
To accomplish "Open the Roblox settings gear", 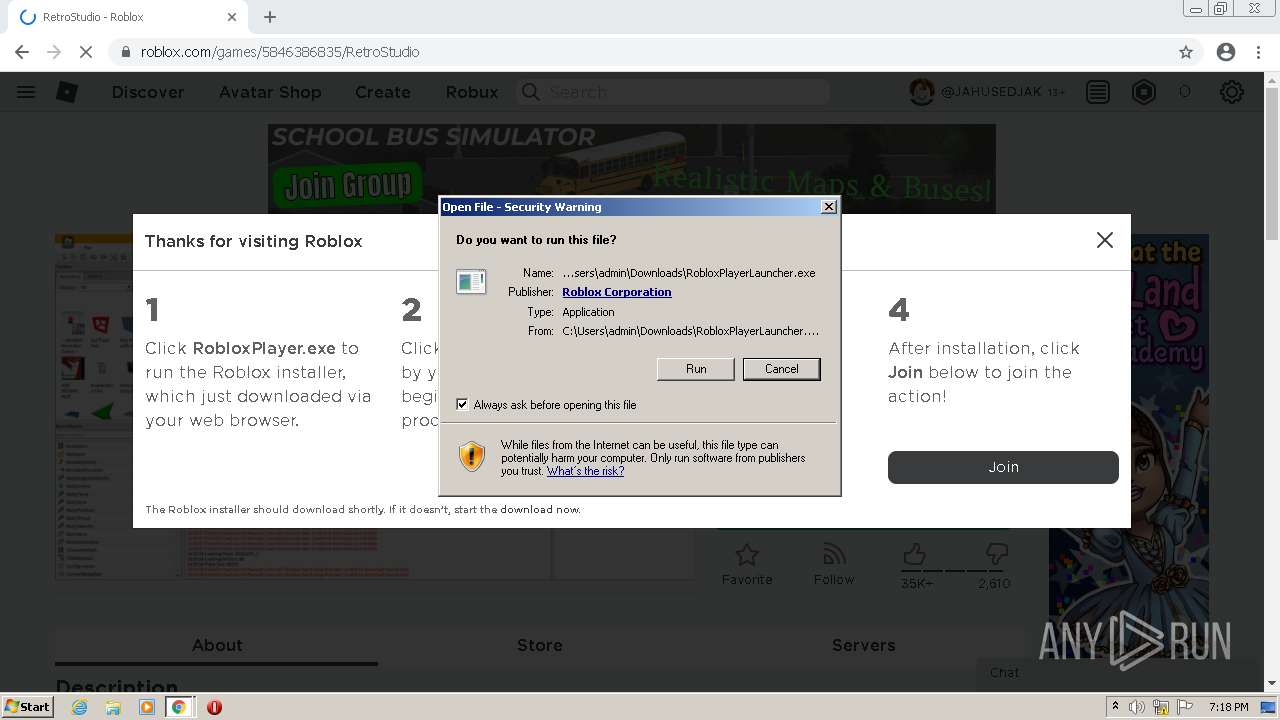I will pos(1232,92).
